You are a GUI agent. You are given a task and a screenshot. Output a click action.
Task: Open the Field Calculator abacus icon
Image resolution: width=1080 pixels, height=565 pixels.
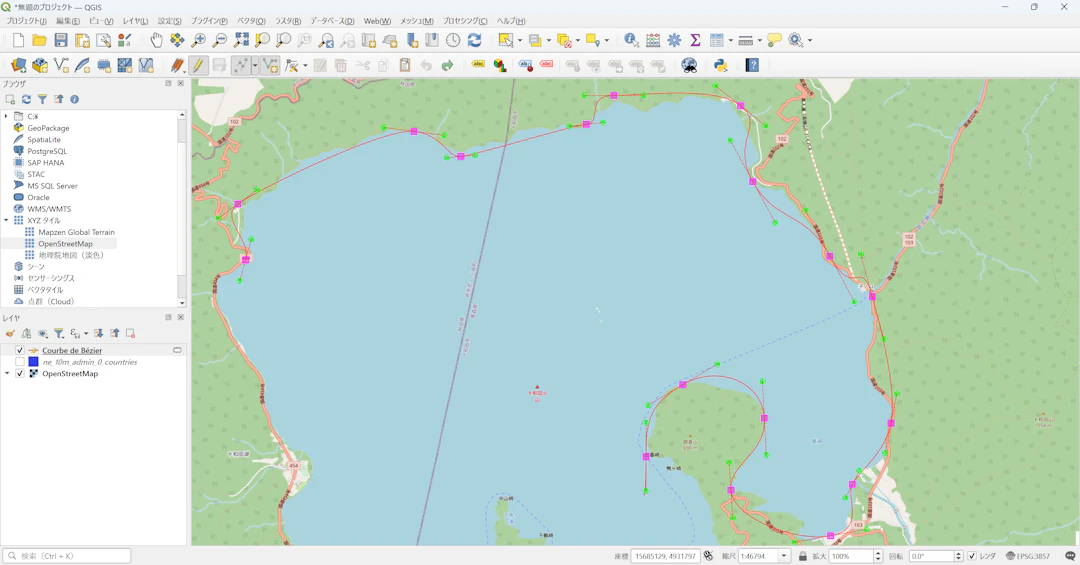(x=653, y=40)
